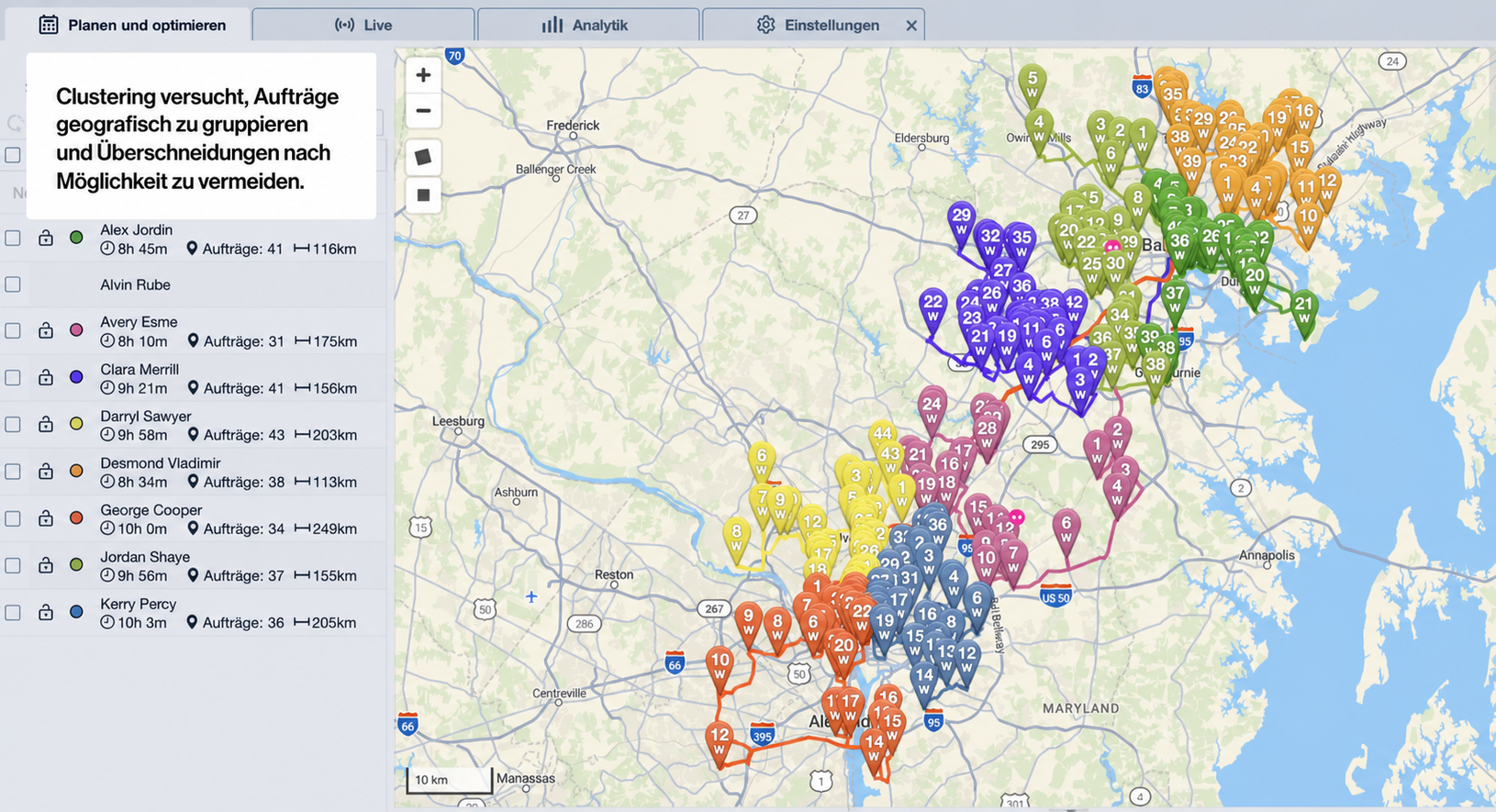
Task: Toggle the lock icon for Desmond Vladimir
Action: coord(45,471)
